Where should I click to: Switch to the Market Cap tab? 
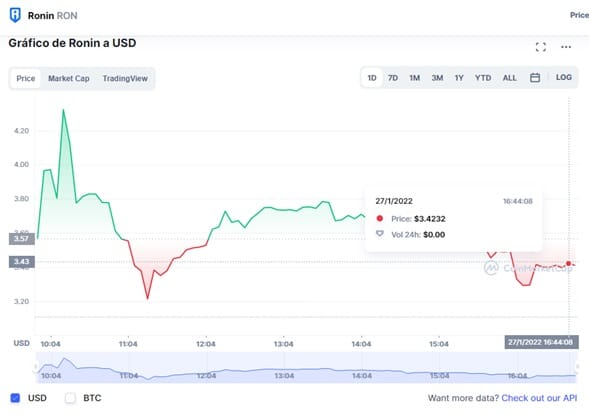[x=69, y=79]
